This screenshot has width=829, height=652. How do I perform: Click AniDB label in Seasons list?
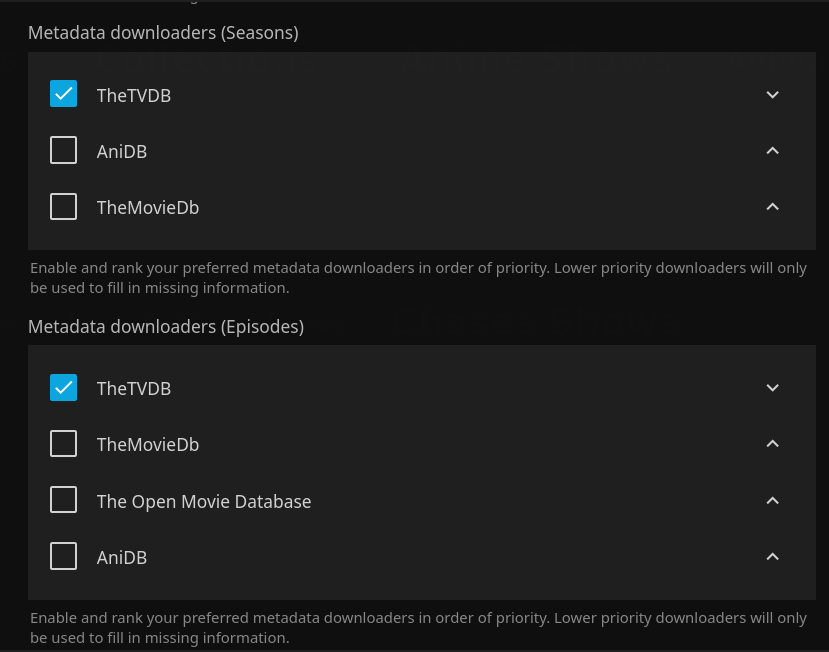click(122, 152)
